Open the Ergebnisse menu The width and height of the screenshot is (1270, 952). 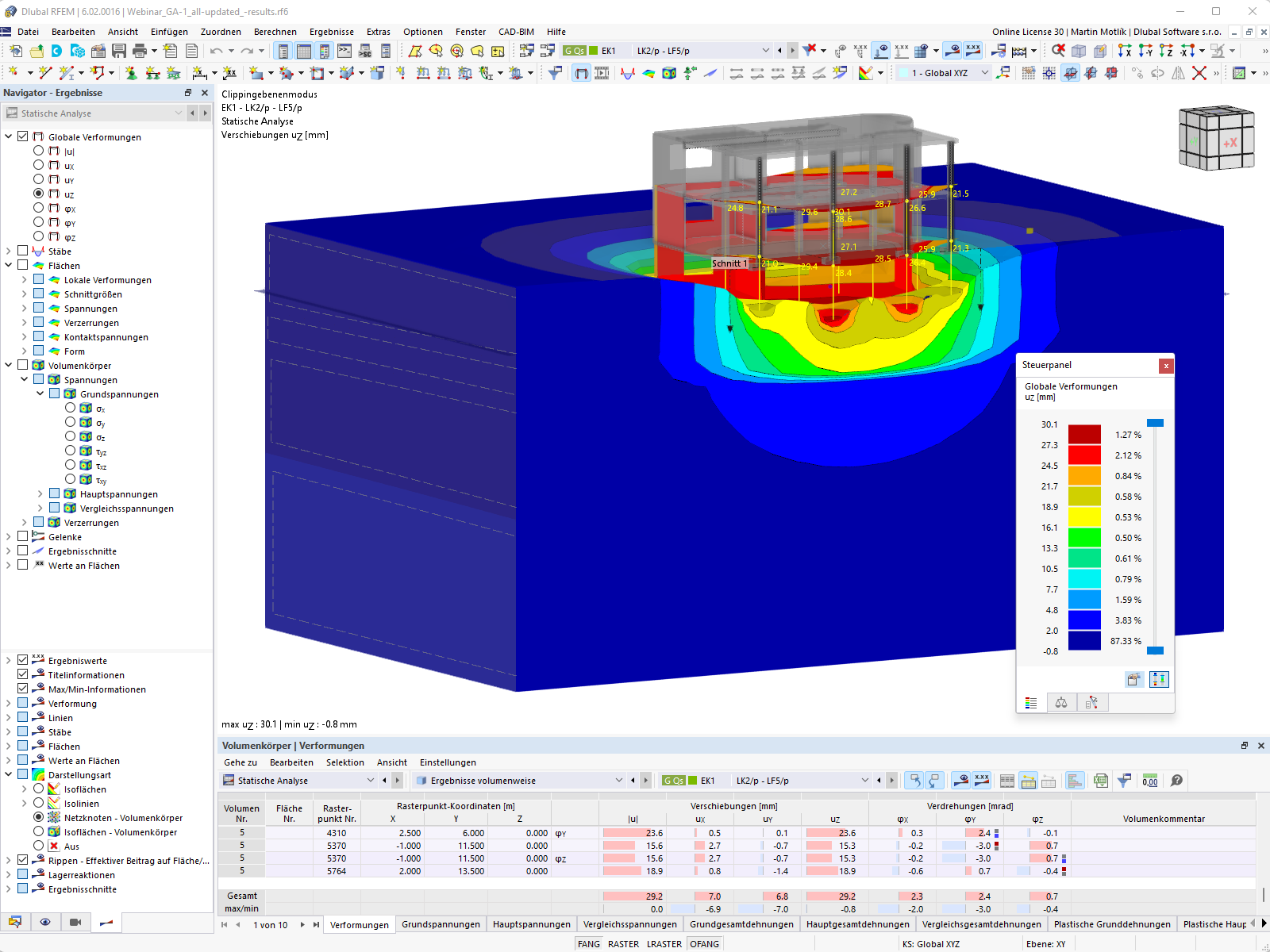pos(331,32)
